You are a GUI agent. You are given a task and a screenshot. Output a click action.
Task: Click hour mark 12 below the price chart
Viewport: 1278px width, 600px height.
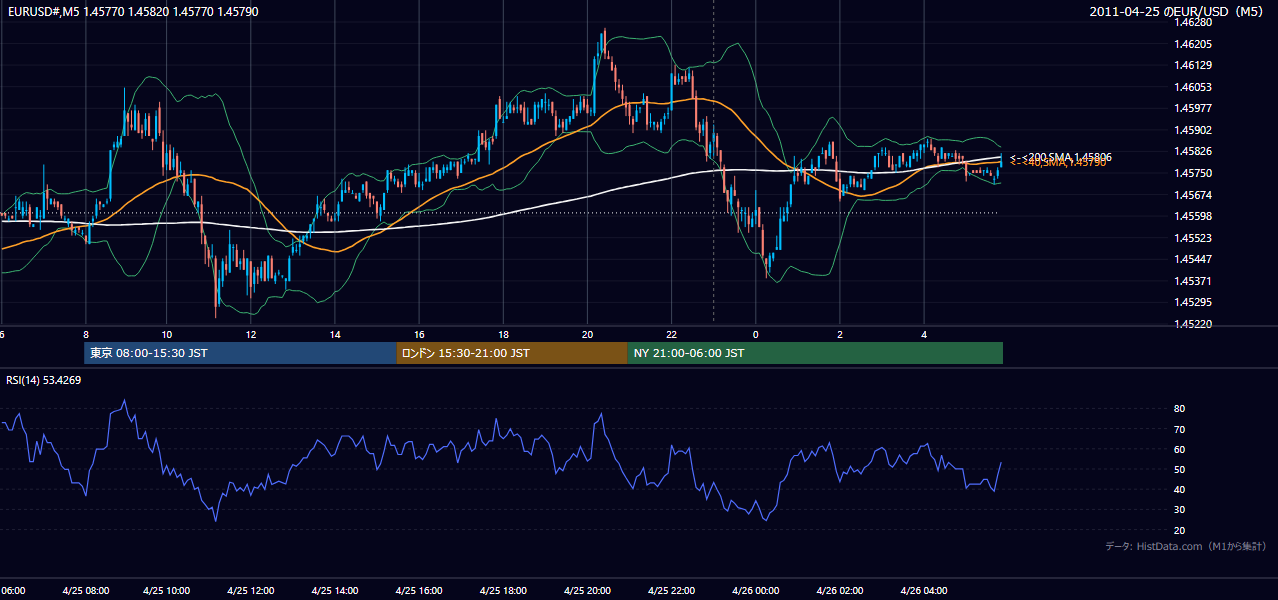251,334
